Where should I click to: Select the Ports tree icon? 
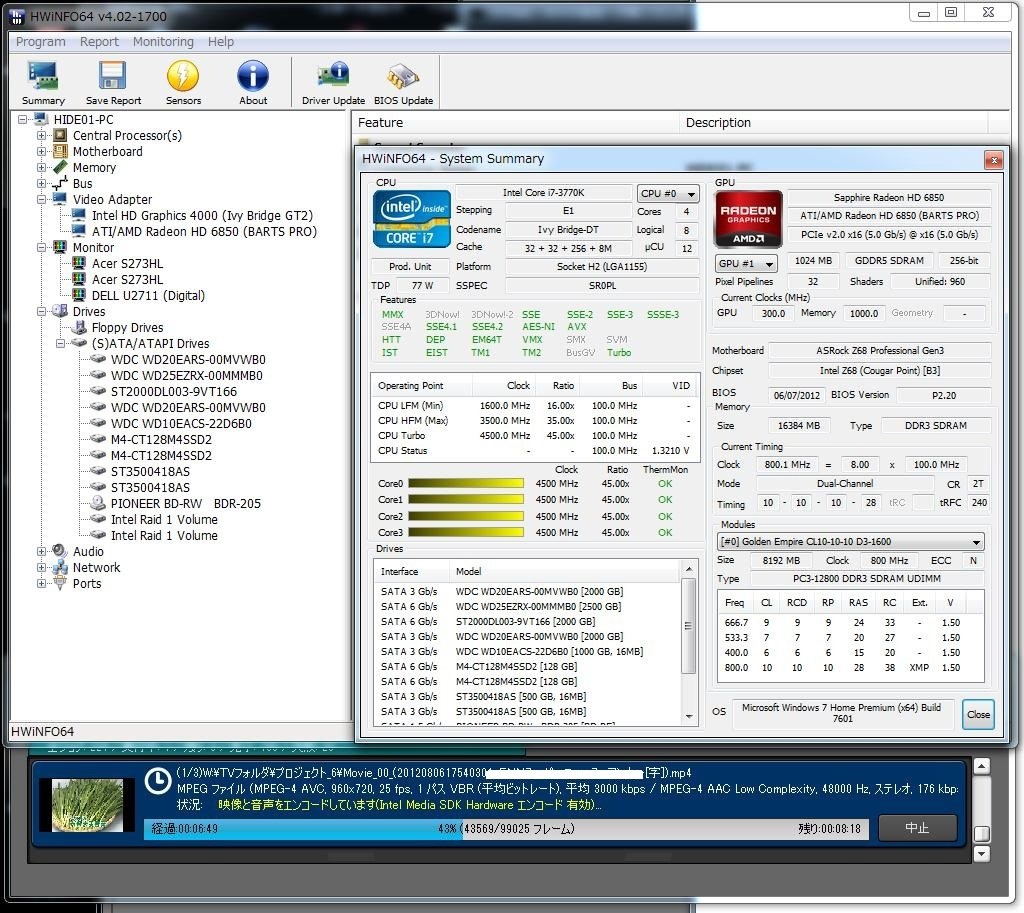pos(60,583)
